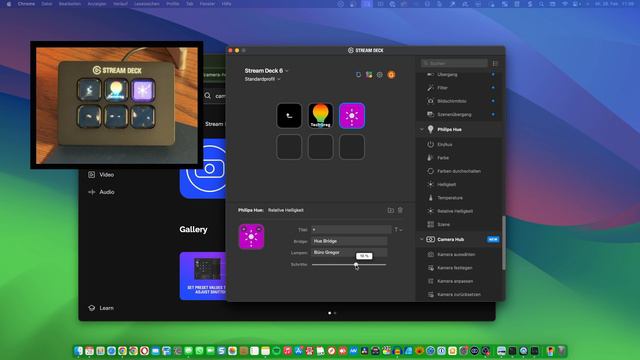The width and height of the screenshot is (640, 360).
Task: Open the Trash in the Dock
Action: 562,351
